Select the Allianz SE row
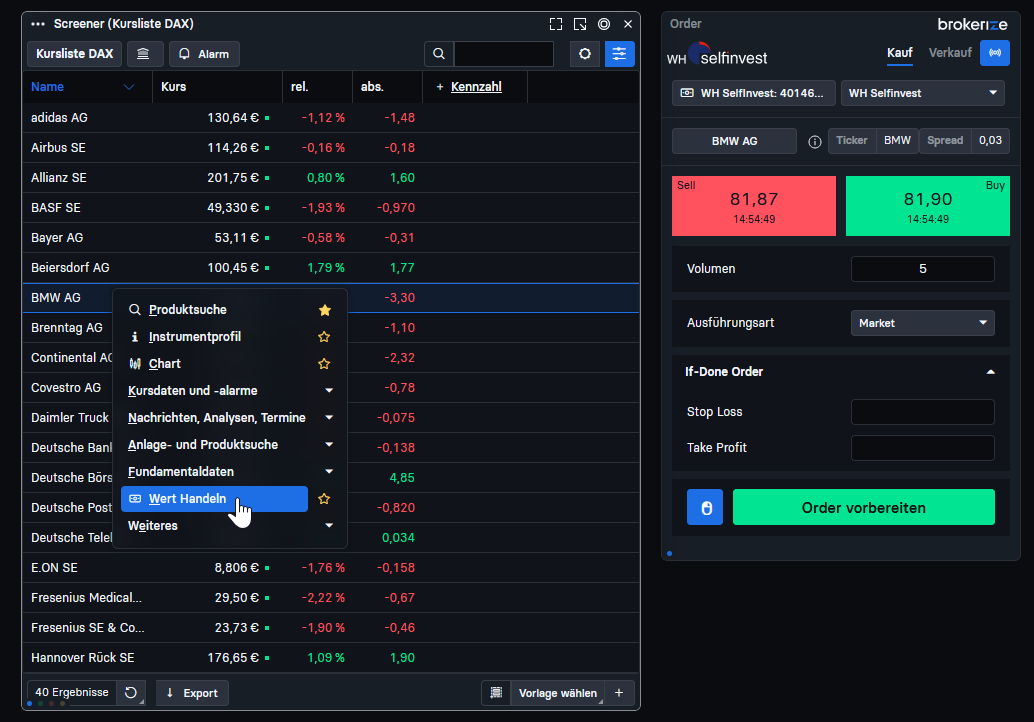Viewport: 1034px width, 722px height. tap(330, 178)
